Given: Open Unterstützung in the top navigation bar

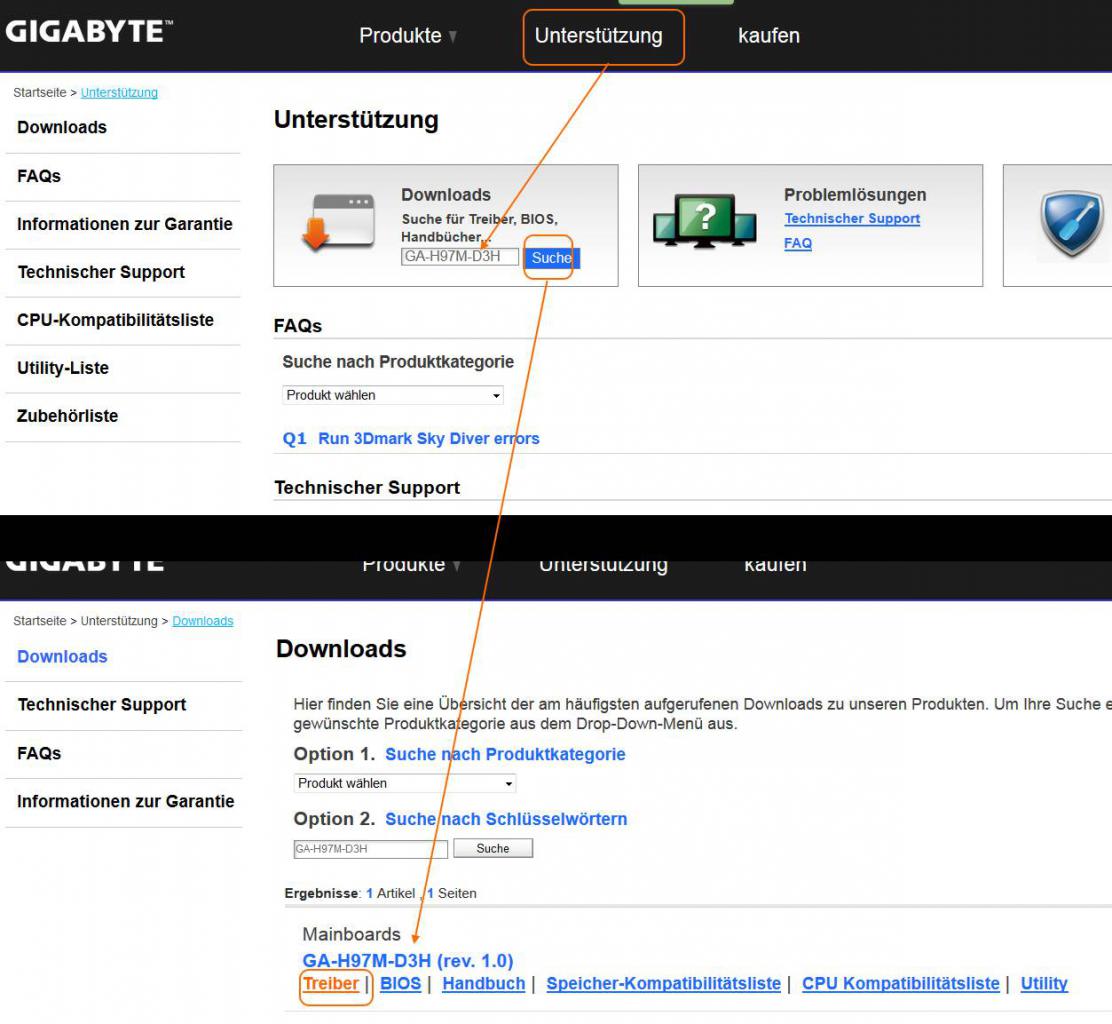Looking at the screenshot, I should [599, 35].
